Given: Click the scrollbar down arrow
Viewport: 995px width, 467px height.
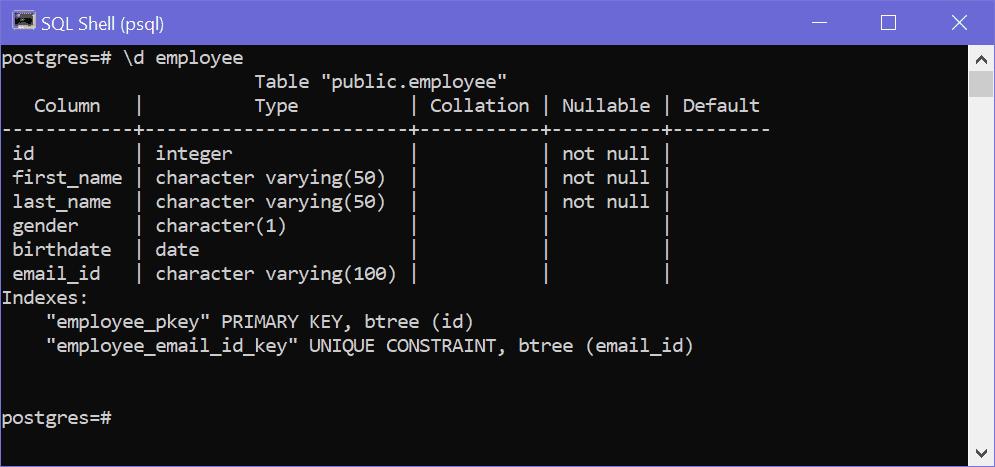Looking at the screenshot, I should pyautogui.click(x=981, y=454).
